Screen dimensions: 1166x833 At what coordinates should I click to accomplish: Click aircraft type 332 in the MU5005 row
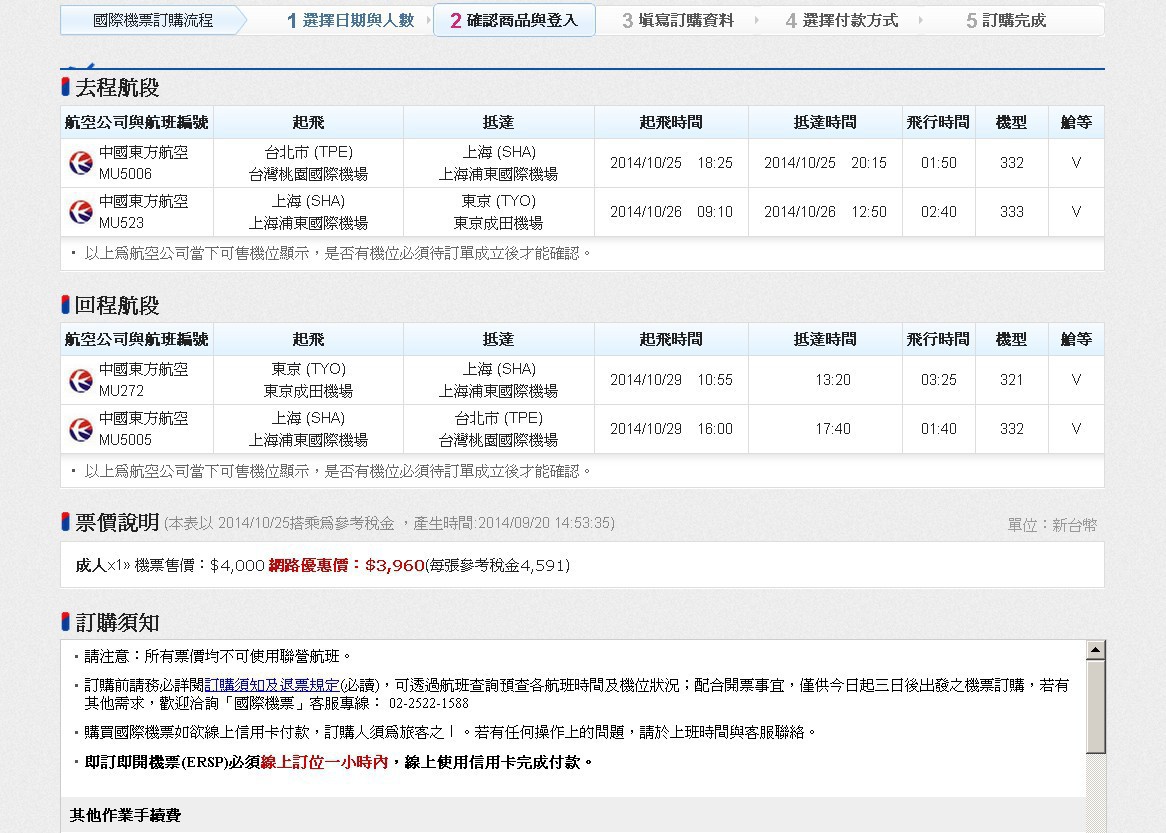tap(1011, 429)
